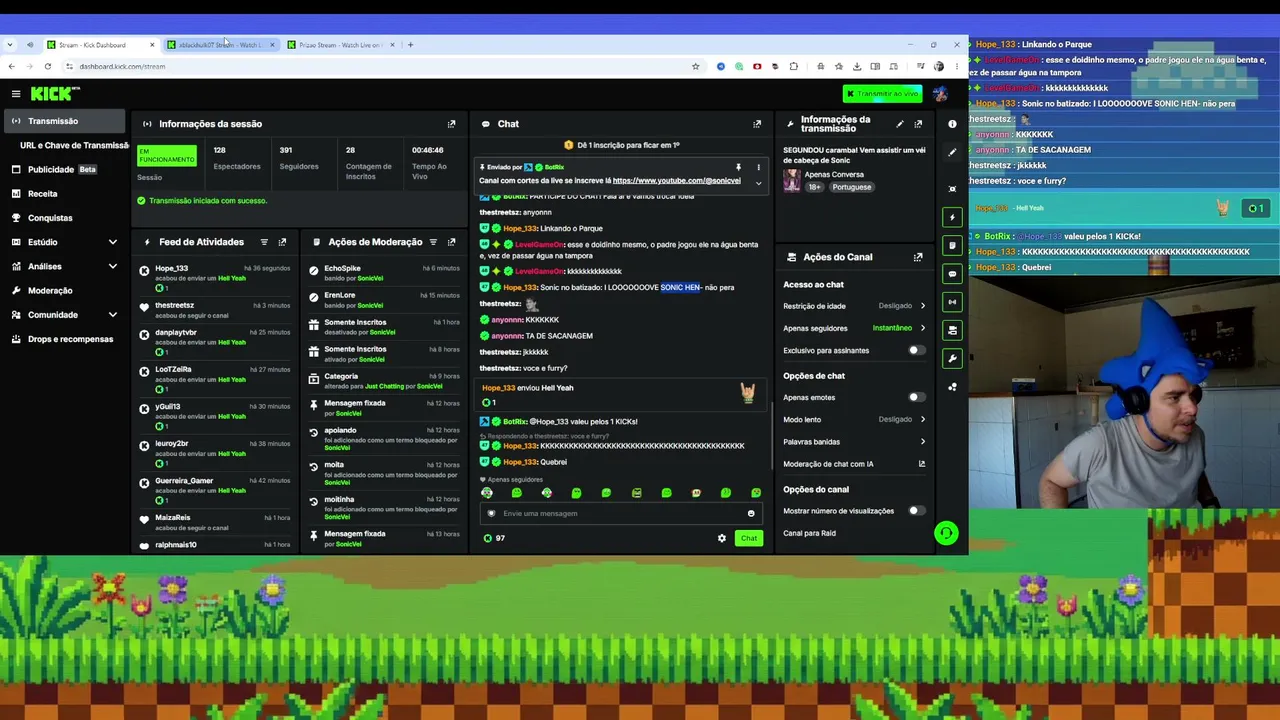Switch to the Prizao Stream browser tab
The width and height of the screenshot is (1280, 720).
click(x=338, y=45)
